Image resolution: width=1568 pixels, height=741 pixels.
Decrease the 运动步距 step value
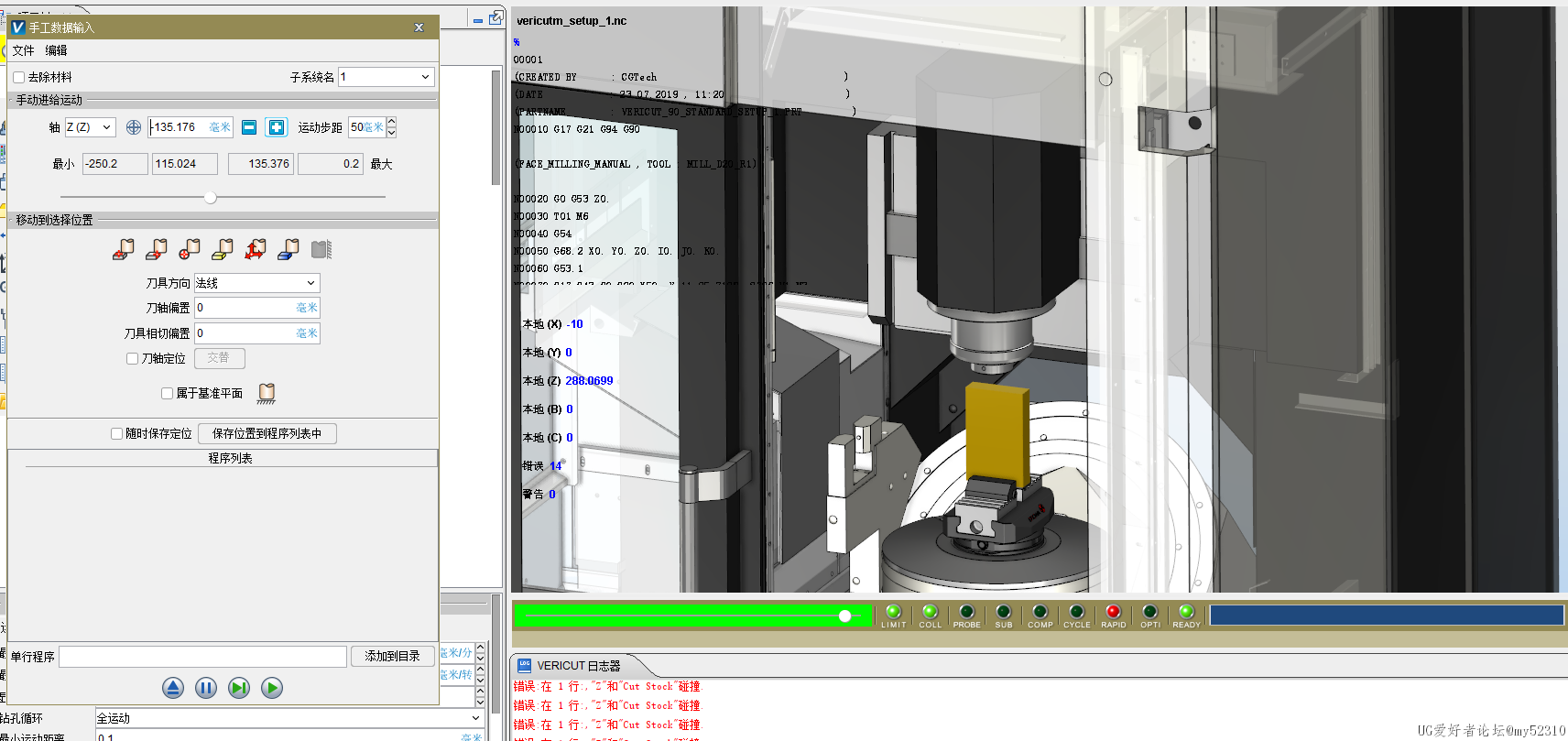[x=392, y=133]
